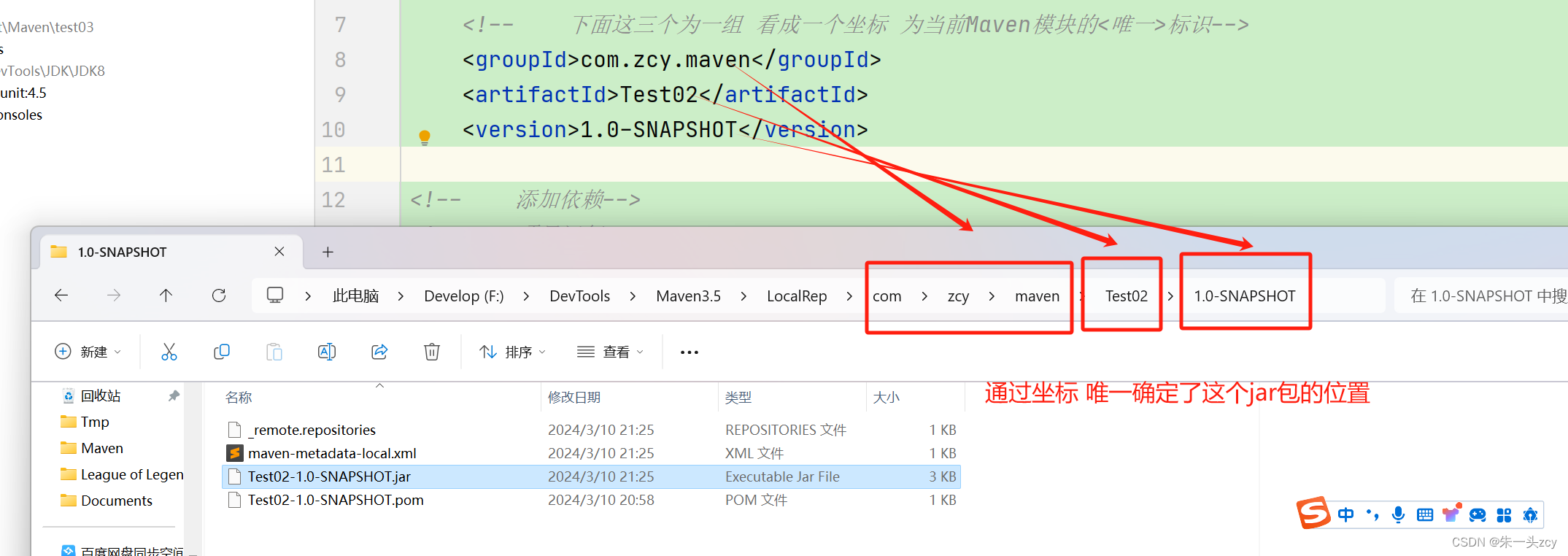Click Maven3.5 breadcrumb

click(688, 296)
